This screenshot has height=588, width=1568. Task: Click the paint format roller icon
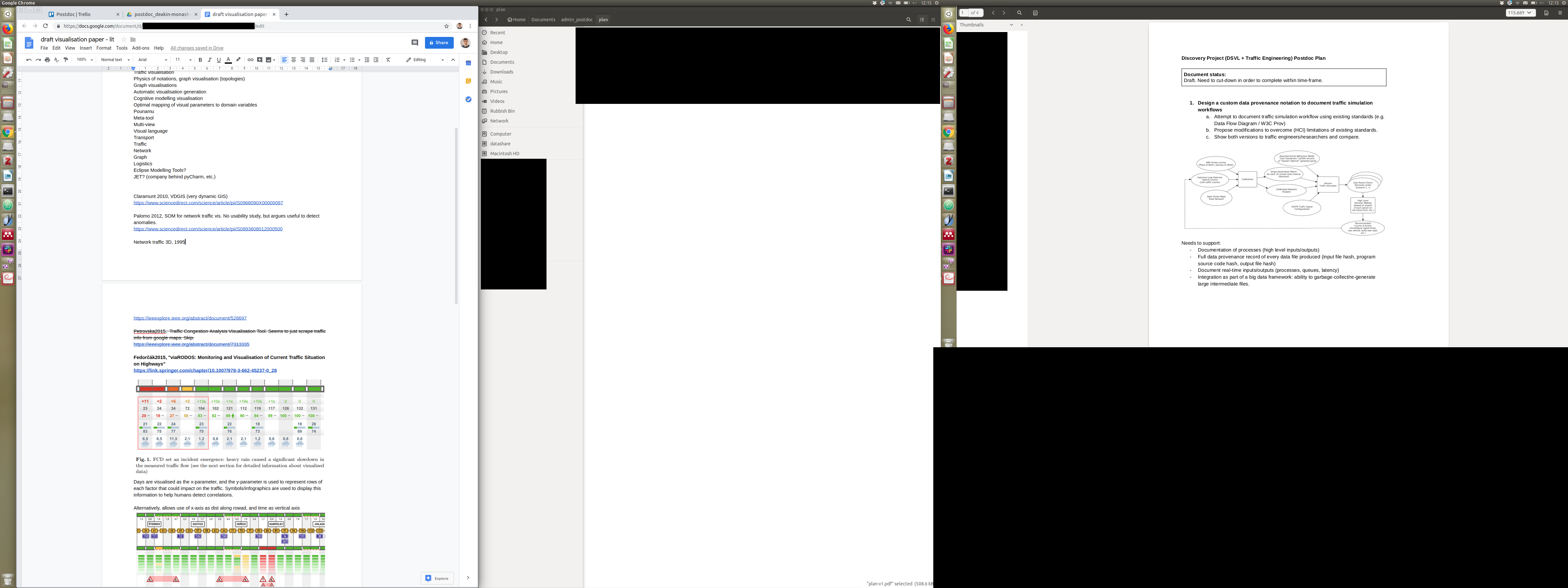pos(66,60)
